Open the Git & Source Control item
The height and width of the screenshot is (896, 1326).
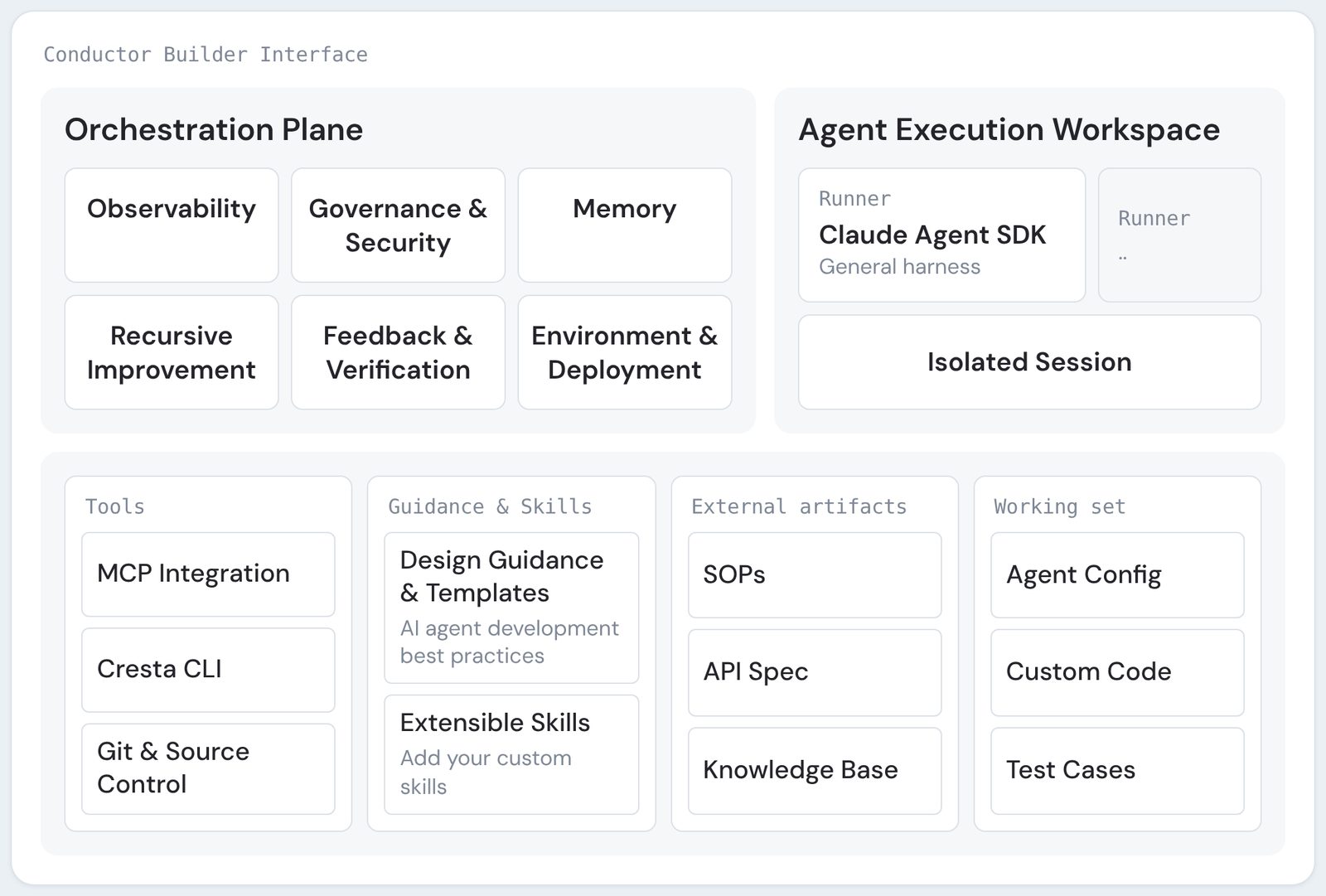(x=208, y=769)
